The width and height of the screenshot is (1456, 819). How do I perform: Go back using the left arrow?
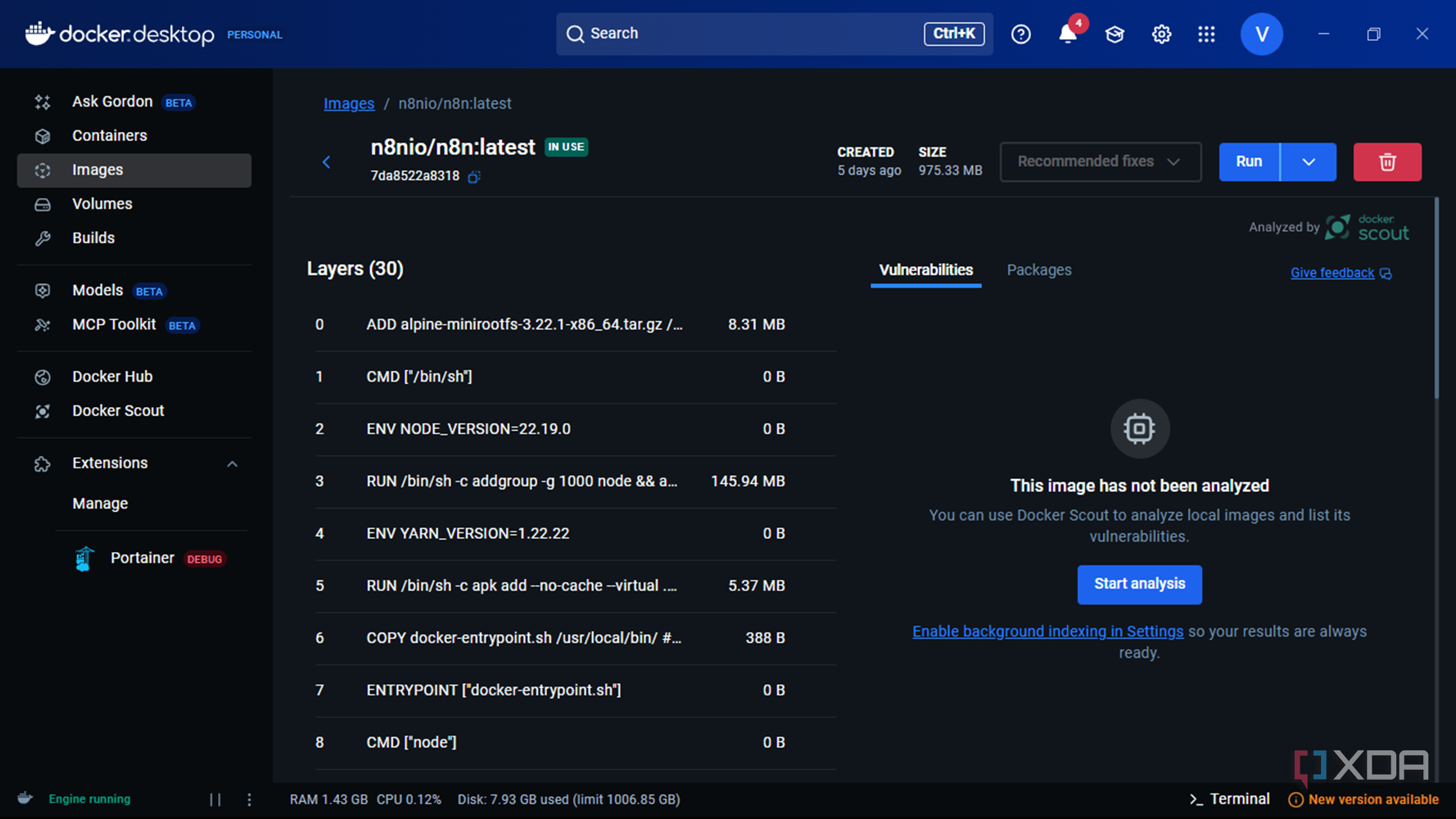[x=326, y=161]
